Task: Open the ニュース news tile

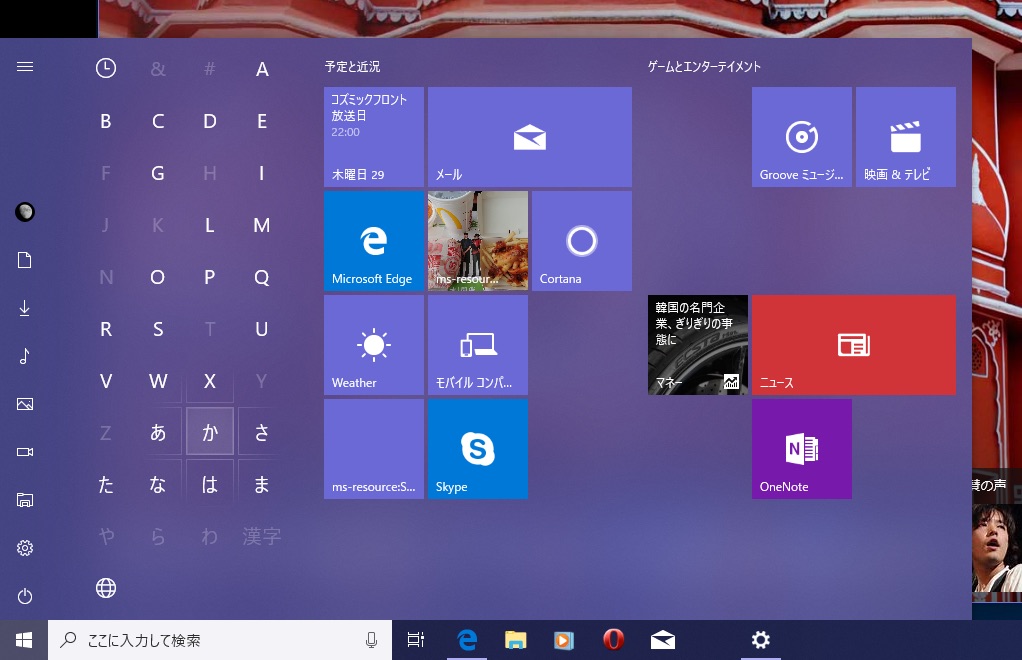Action: pos(854,345)
